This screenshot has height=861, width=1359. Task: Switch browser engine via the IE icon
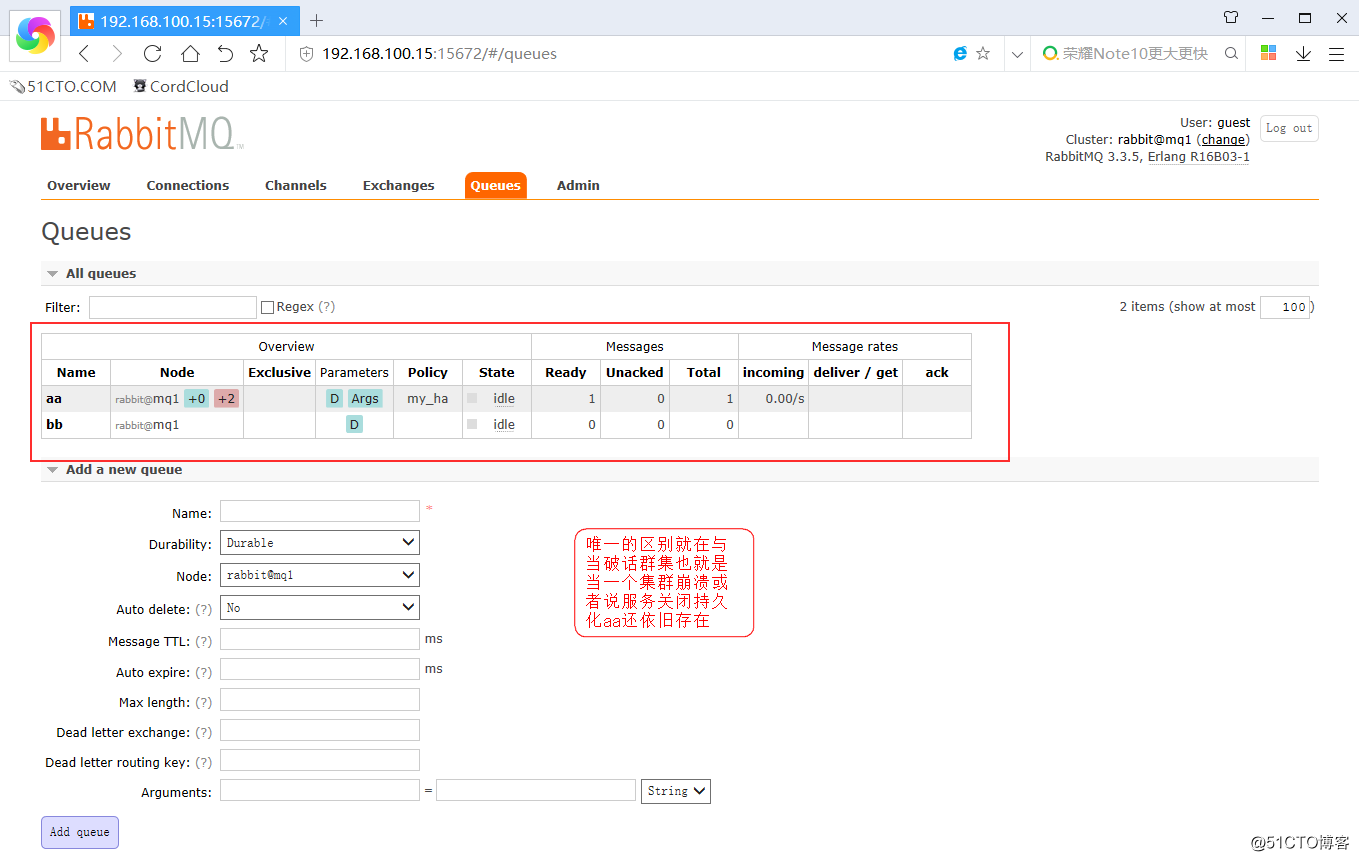(x=960, y=54)
